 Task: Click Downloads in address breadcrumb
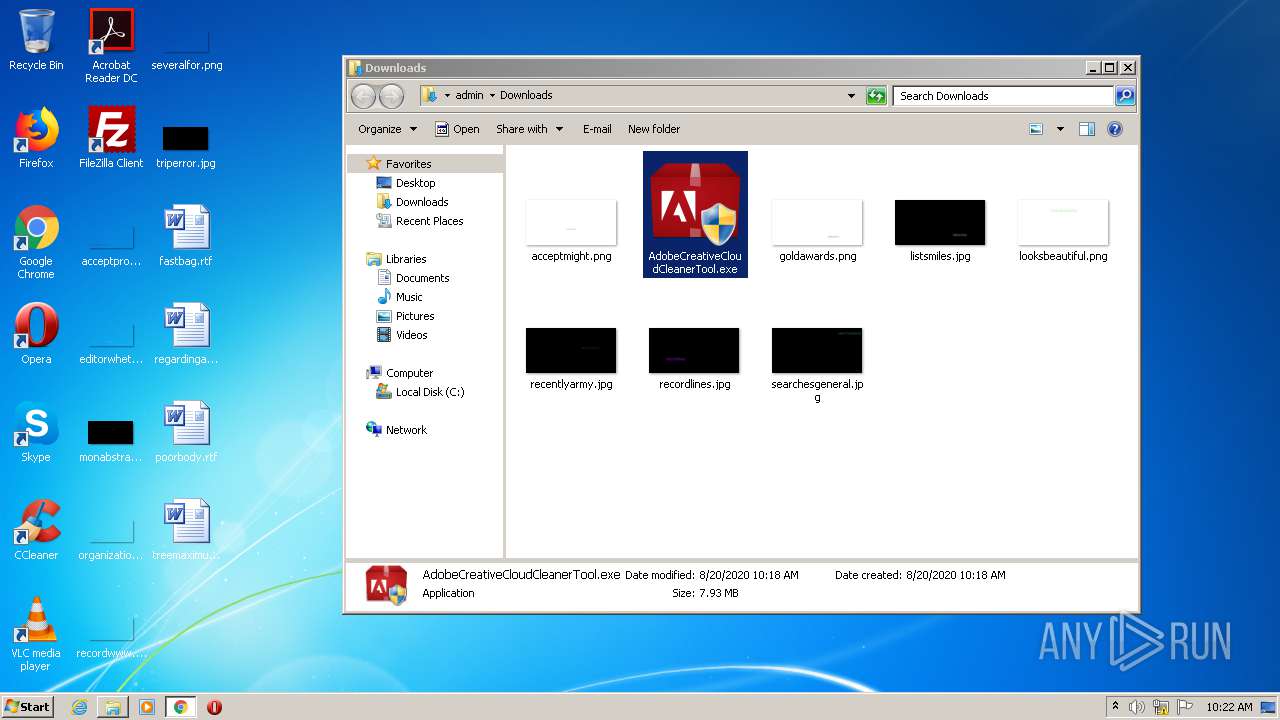point(526,96)
